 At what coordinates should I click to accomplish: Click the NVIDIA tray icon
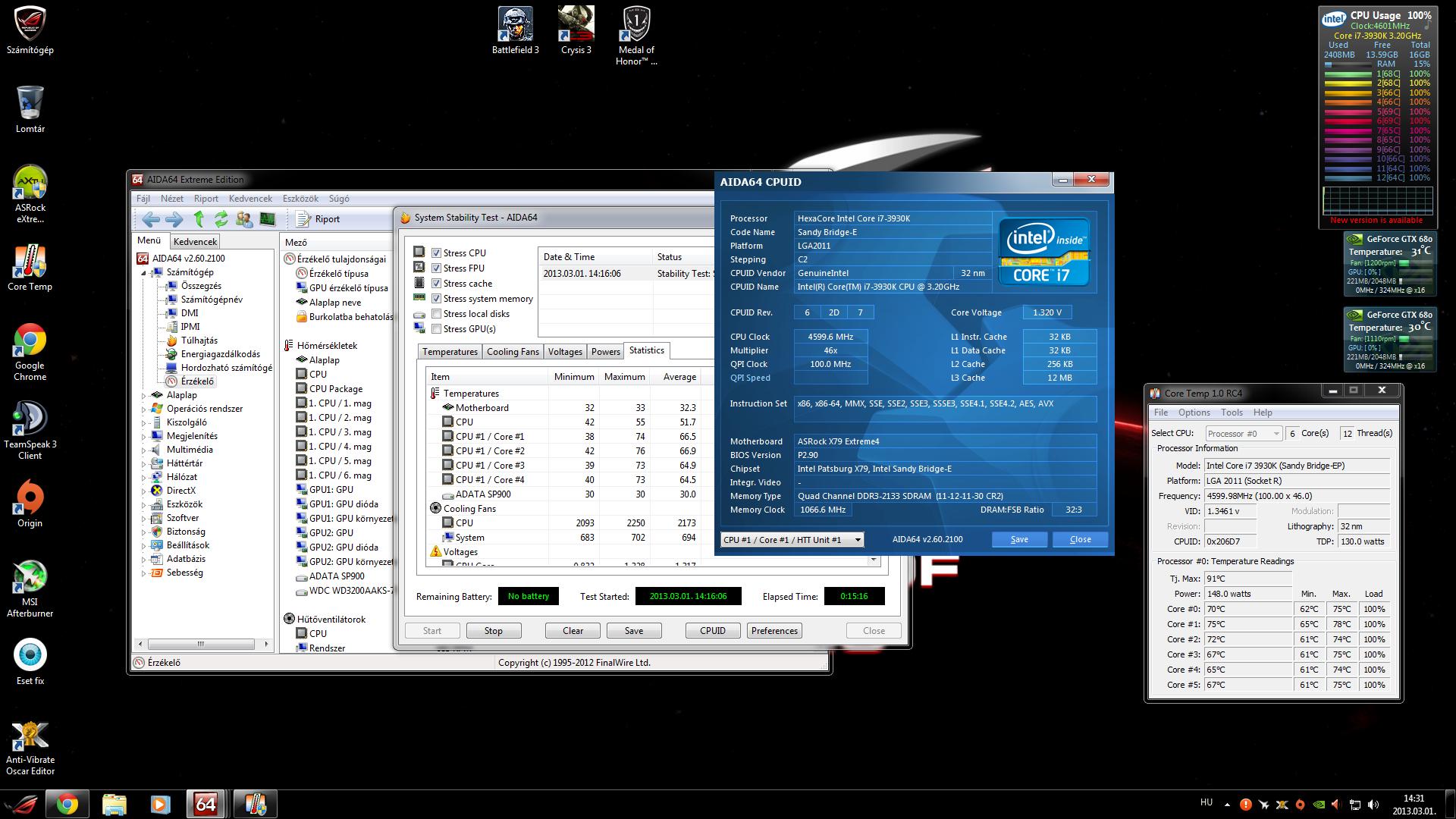(1319, 805)
